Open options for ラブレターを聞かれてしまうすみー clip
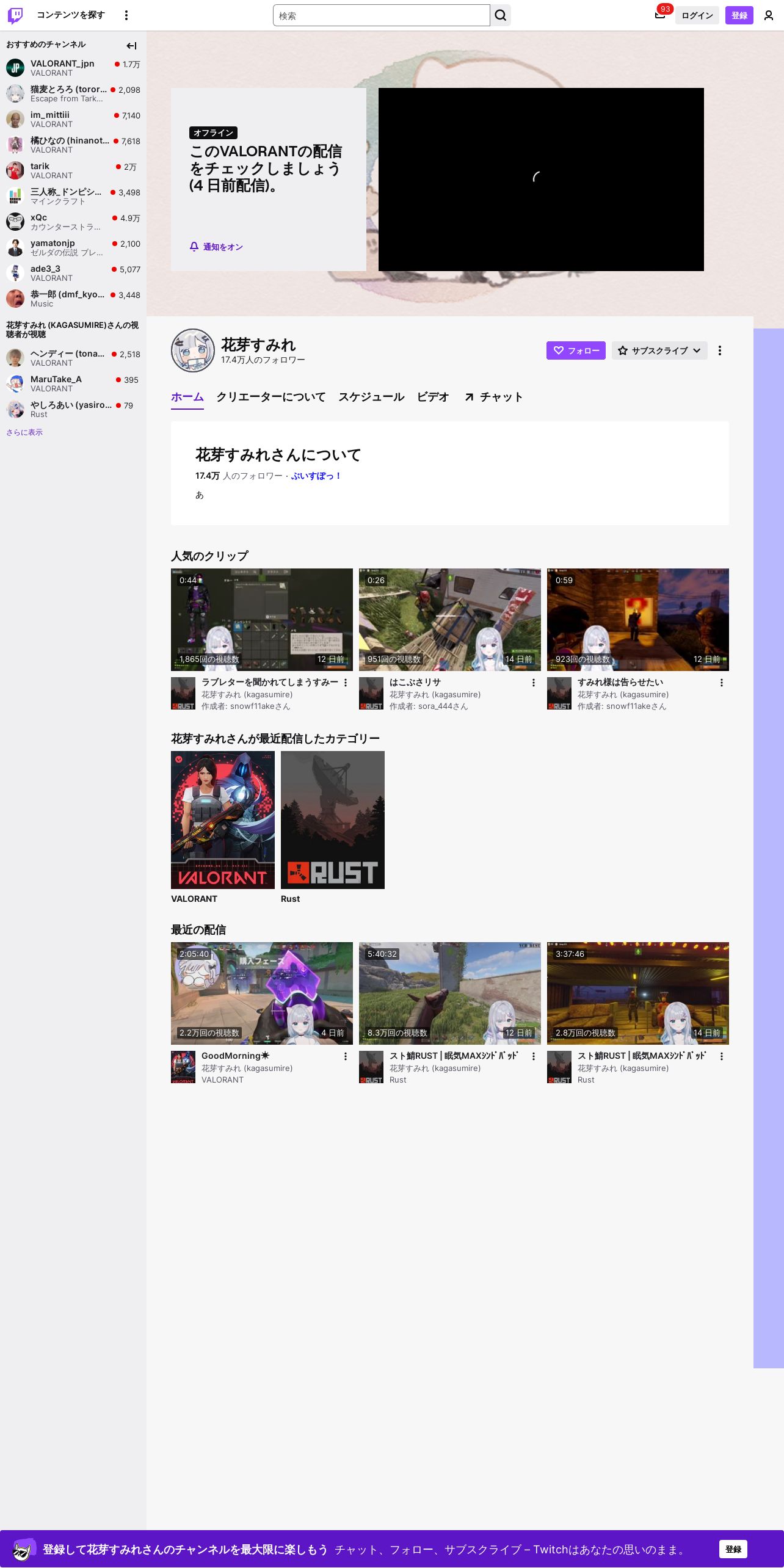Screen dimensions: 784x1568 346,683
